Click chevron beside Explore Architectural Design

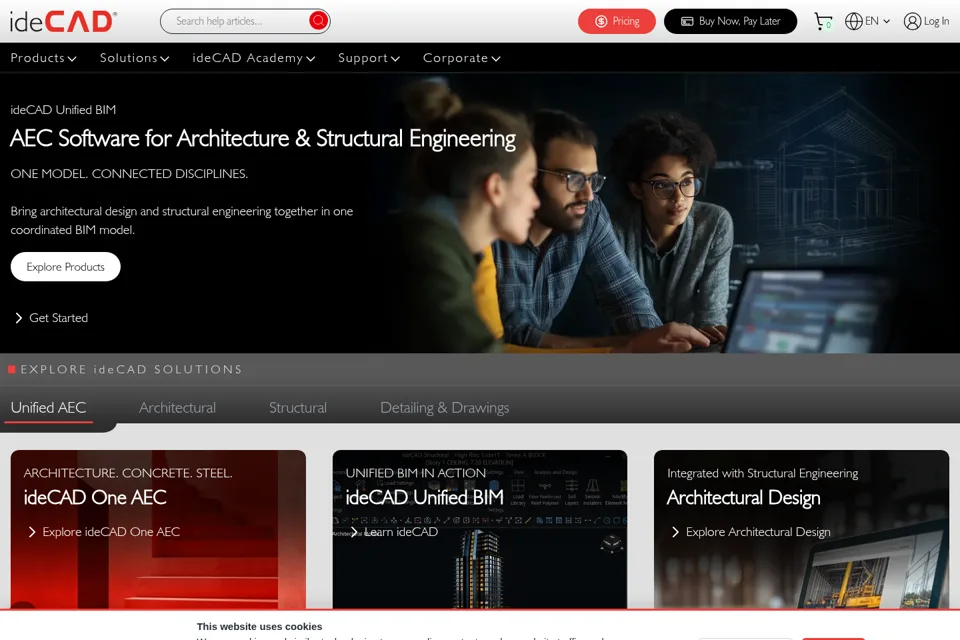675,532
